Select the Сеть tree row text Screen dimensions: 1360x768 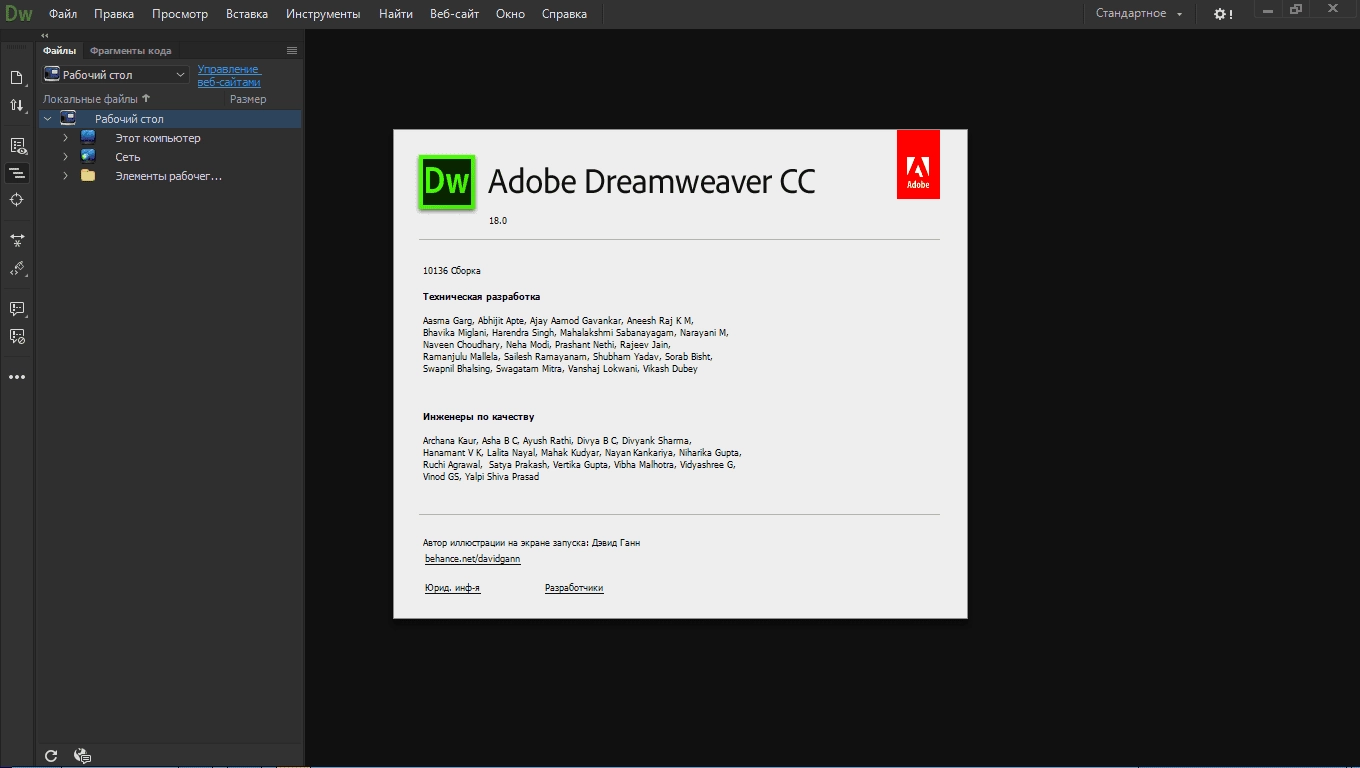pos(127,157)
